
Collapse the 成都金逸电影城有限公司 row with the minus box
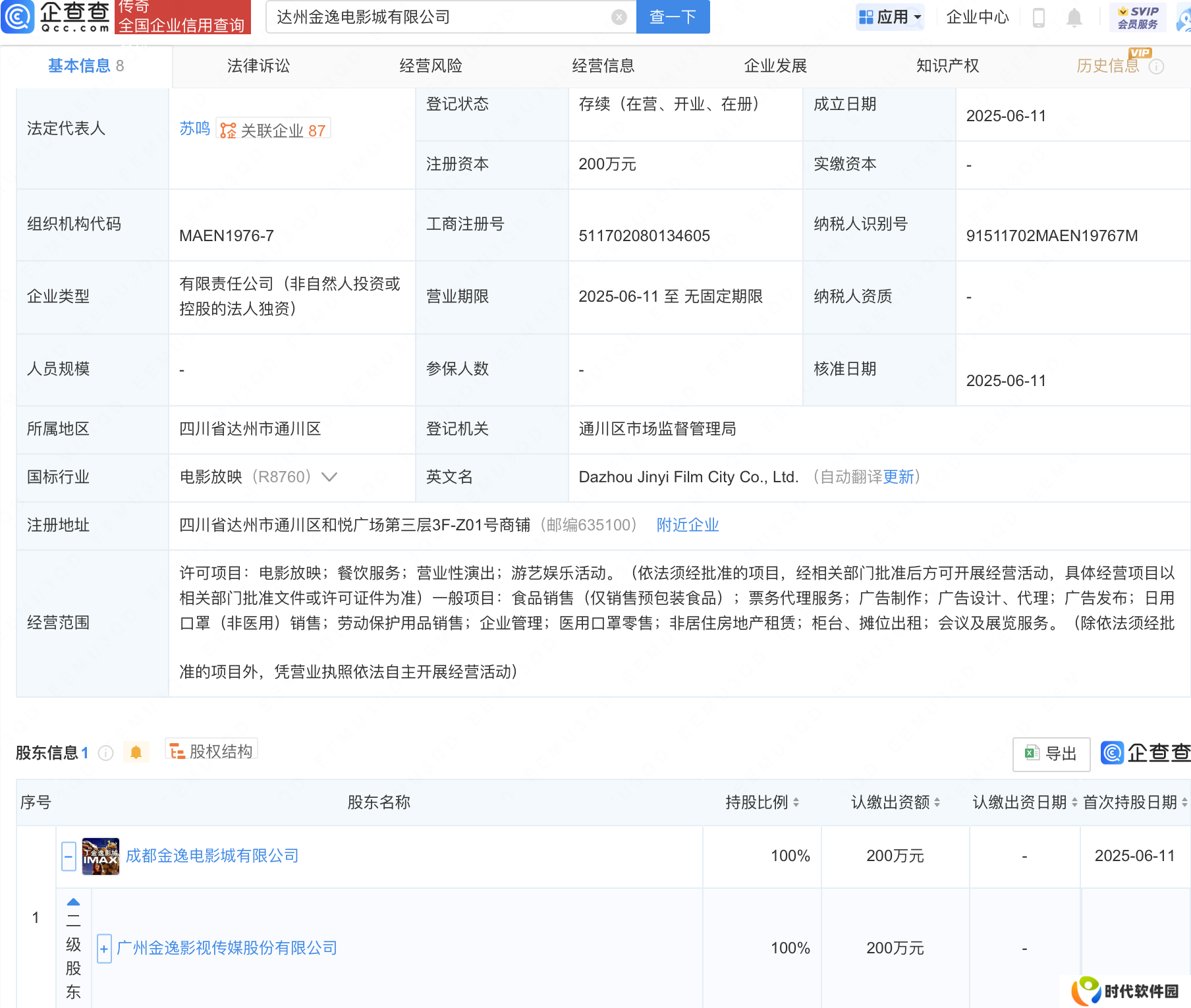(69, 856)
